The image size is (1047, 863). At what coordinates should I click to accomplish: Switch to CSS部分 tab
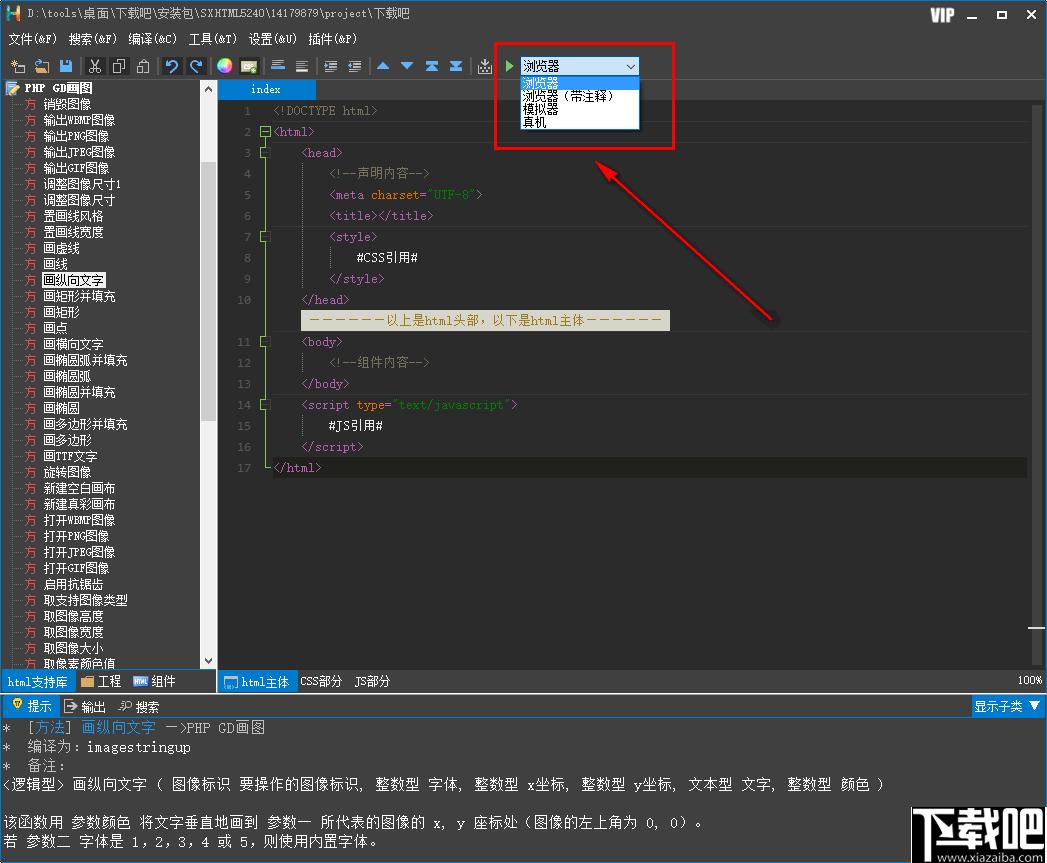(321, 681)
